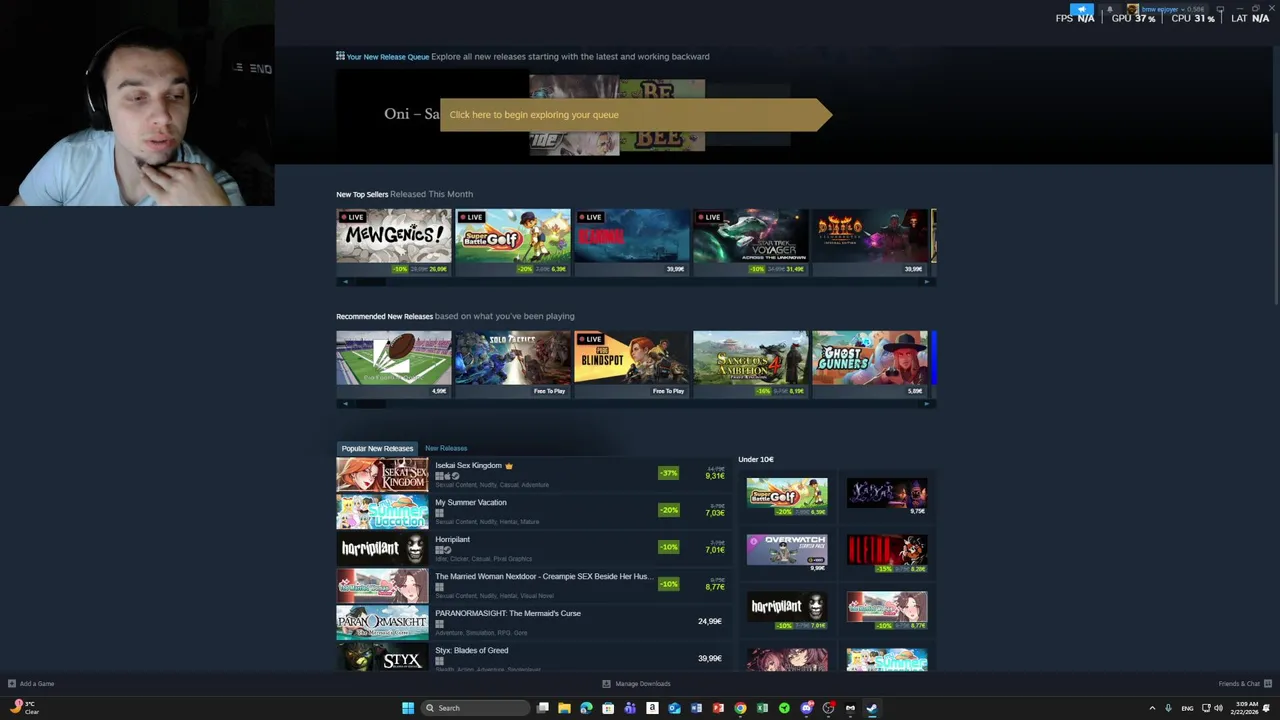Open Horripilant capsule in Under 10€

[x=787, y=610]
